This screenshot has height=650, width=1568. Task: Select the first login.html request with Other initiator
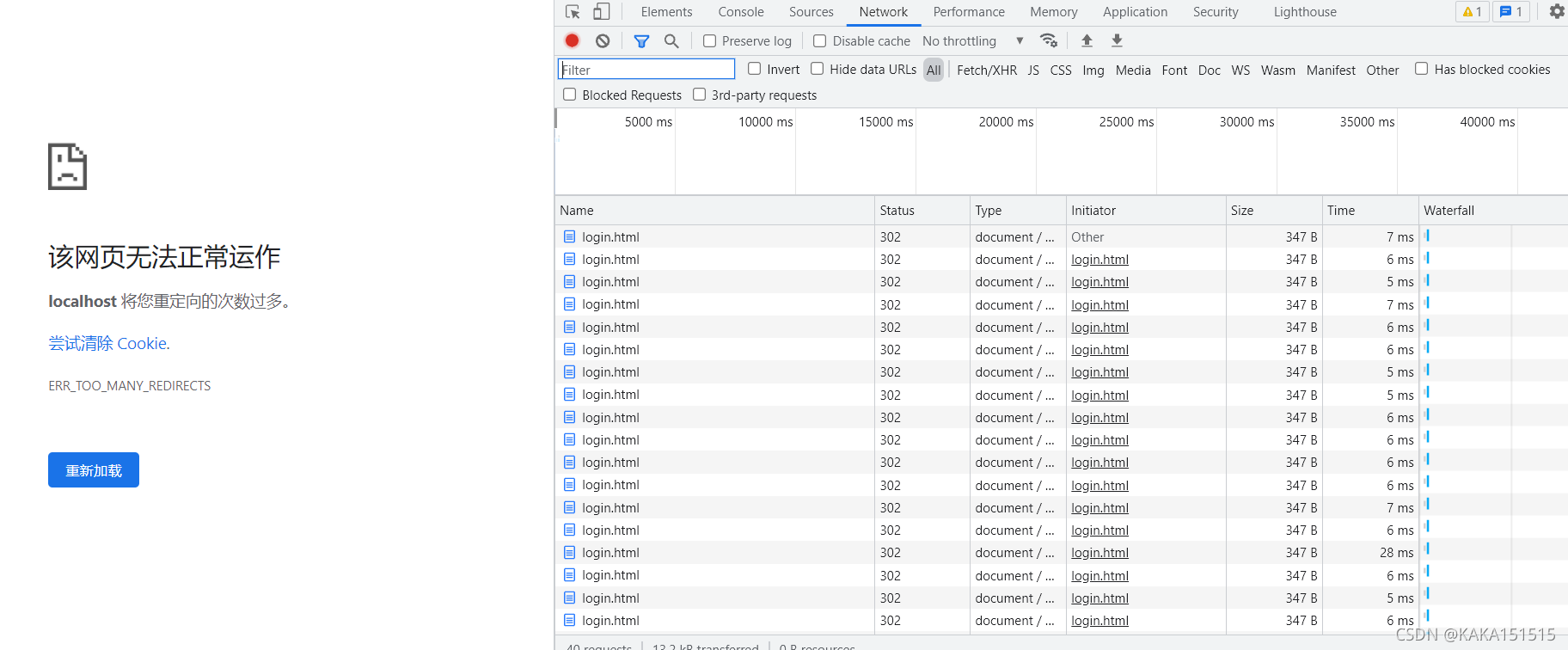pyautogui.click(x=1061, y=236)
